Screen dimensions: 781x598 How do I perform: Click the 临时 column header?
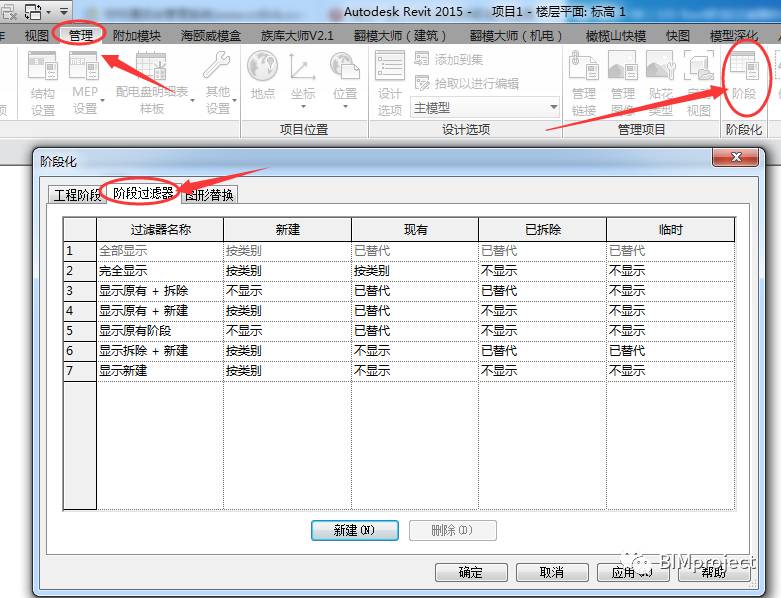[x=670, y=230]
